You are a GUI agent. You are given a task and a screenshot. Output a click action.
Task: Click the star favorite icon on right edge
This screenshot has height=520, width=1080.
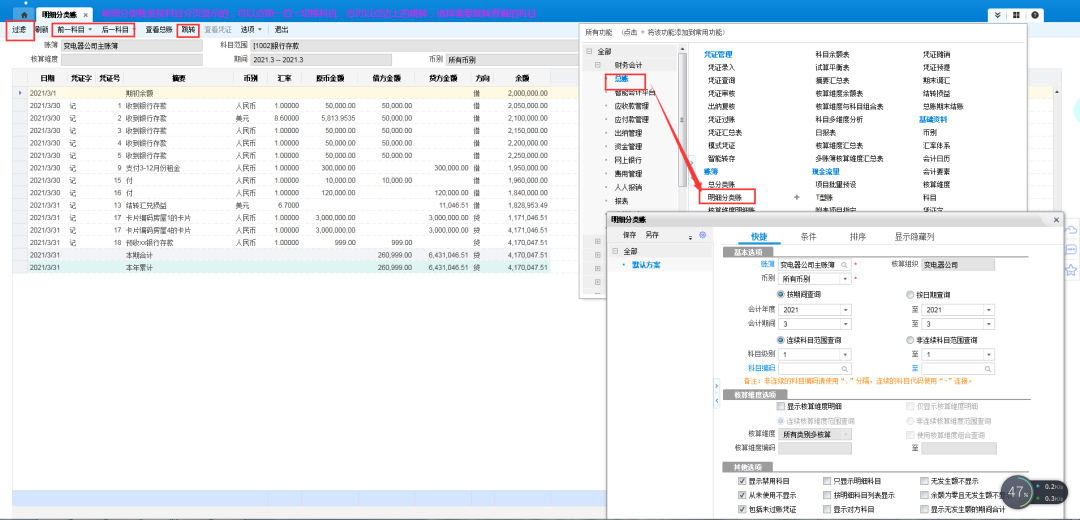pos(1071,270)
